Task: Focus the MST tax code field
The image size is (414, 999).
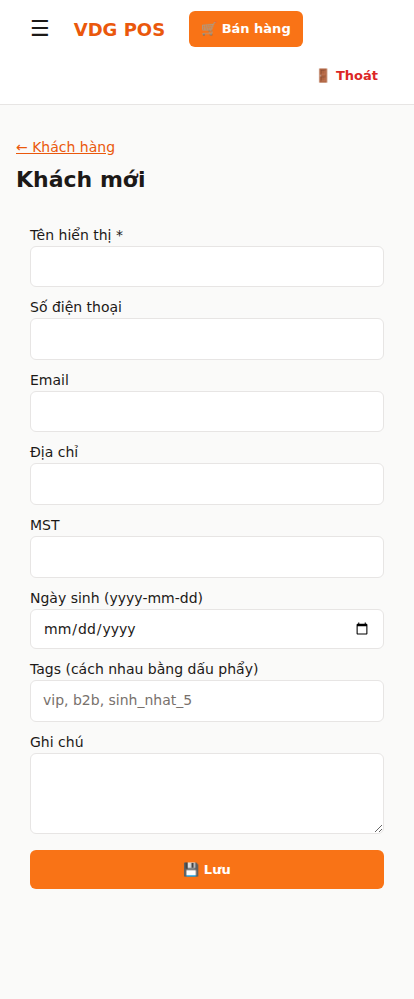Action: 207,557
